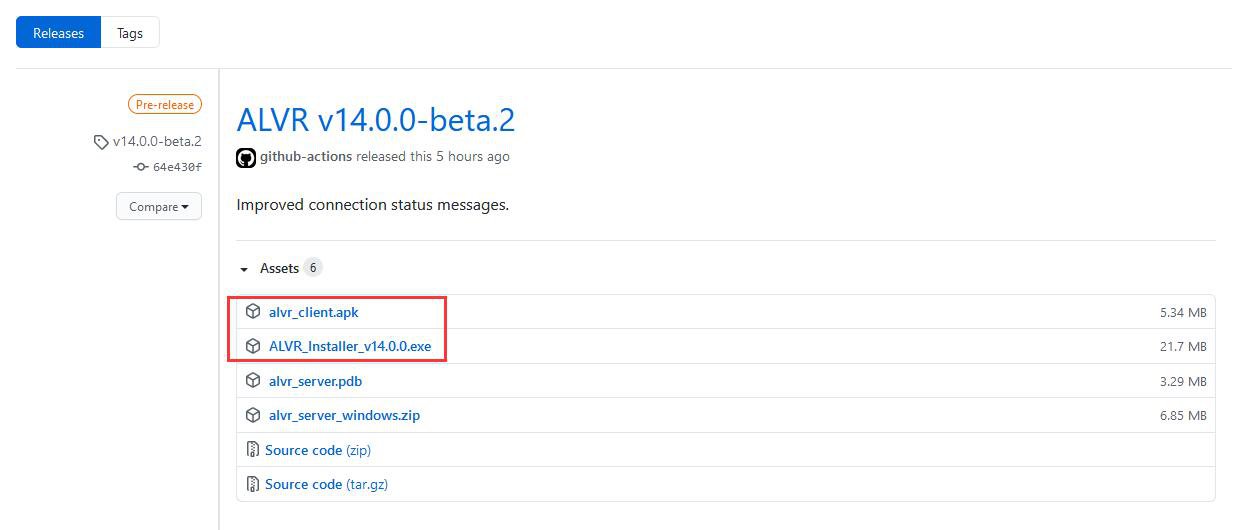
Task: Download alvr_server_windows.zip
Action: click(344, 415)
